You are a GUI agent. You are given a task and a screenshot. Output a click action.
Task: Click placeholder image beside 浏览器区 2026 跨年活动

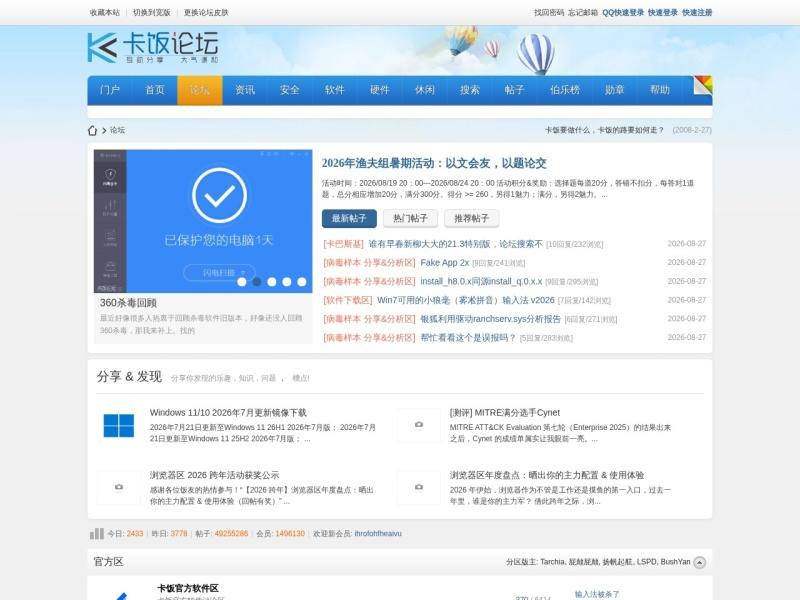click(118, 487)
